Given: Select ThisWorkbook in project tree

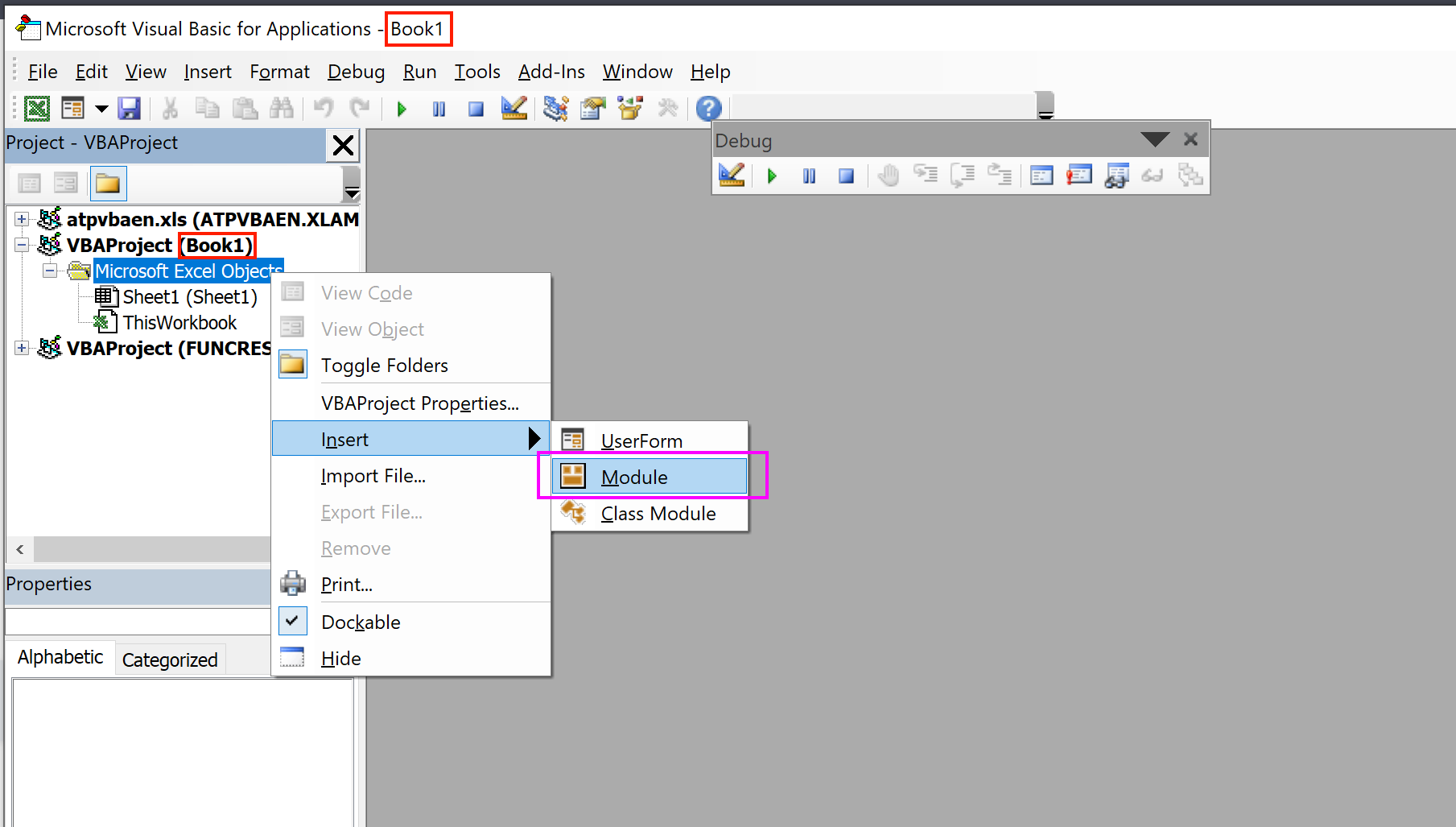Looking at the screenshot, I should coord(179,322).
